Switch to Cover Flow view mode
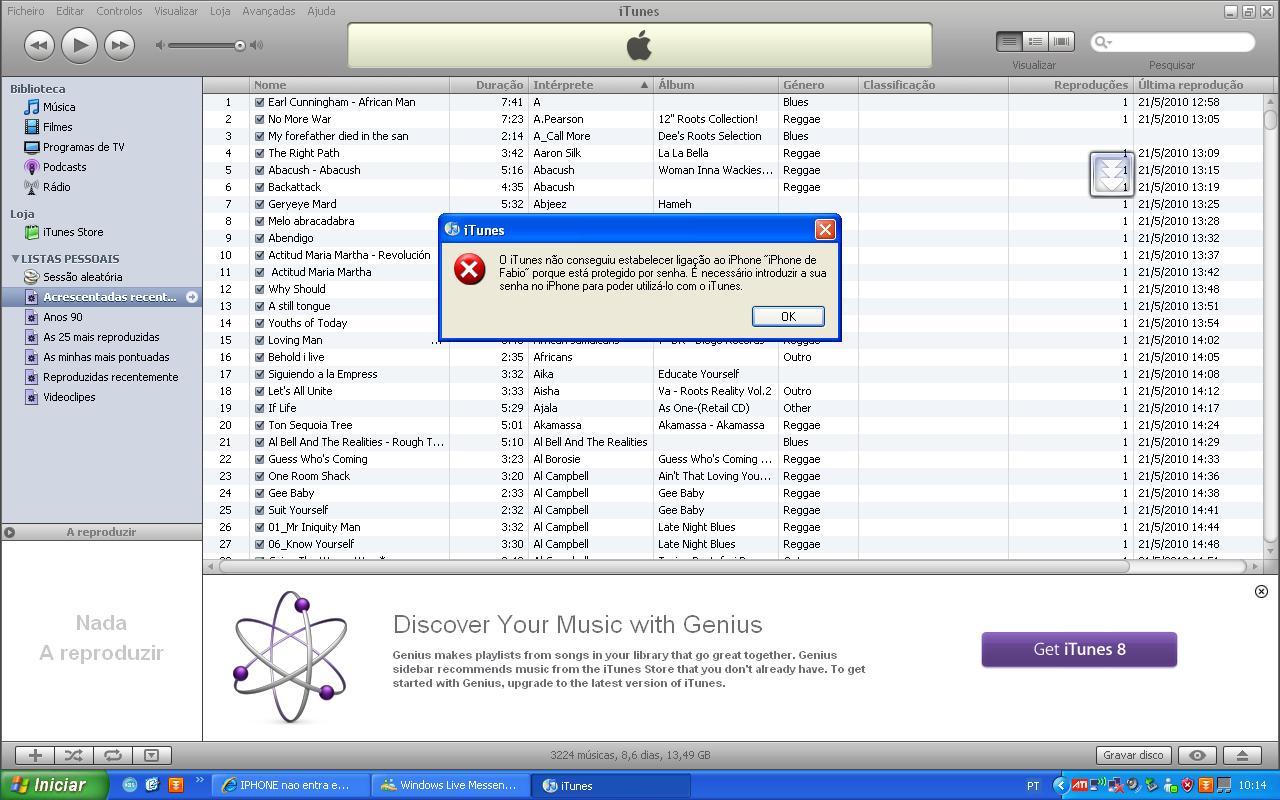The image size is (1280, 800). point(1061,41)
